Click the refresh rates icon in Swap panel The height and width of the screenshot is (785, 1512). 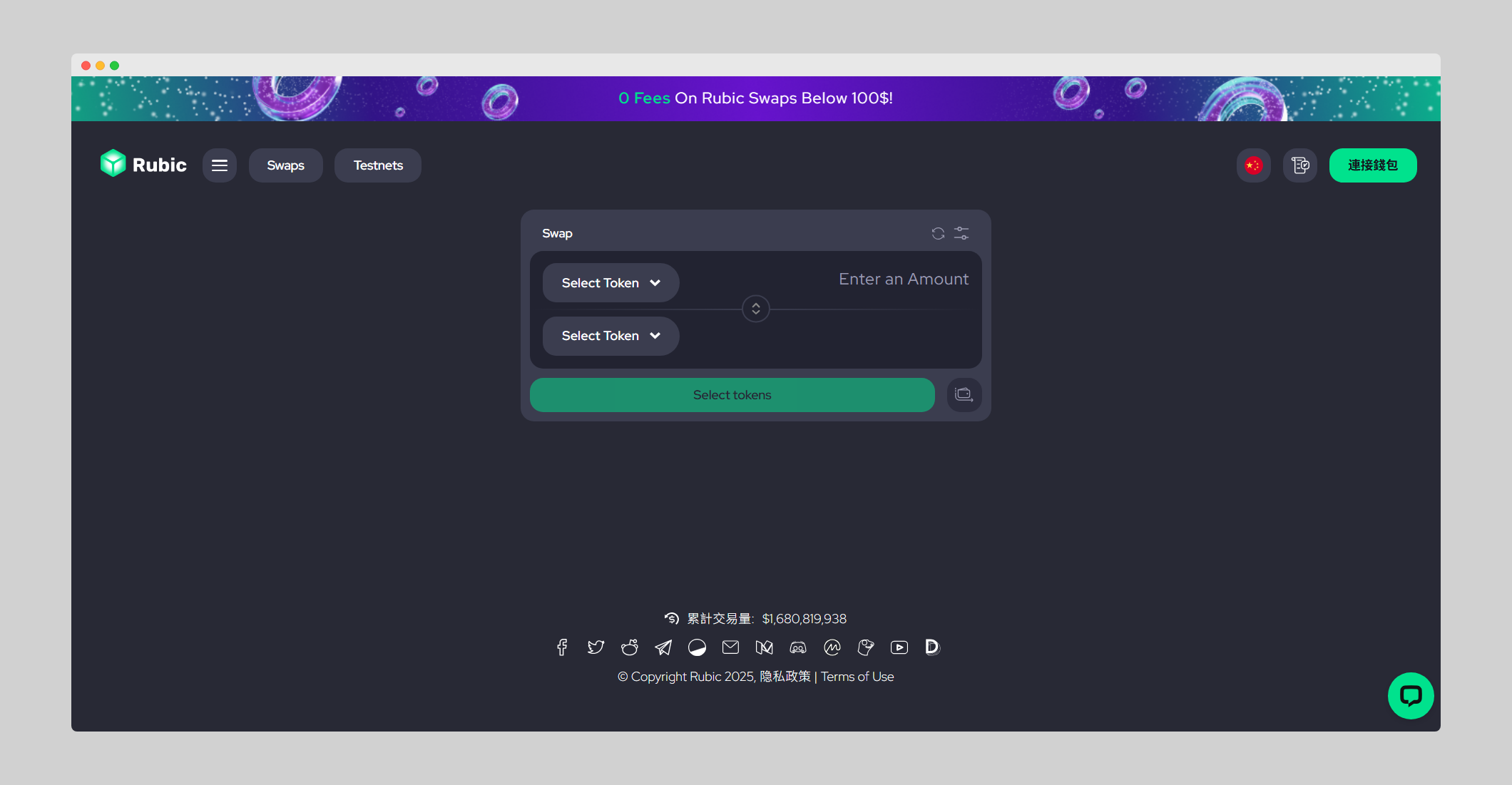pyautogui.click(x=938, y=233)
